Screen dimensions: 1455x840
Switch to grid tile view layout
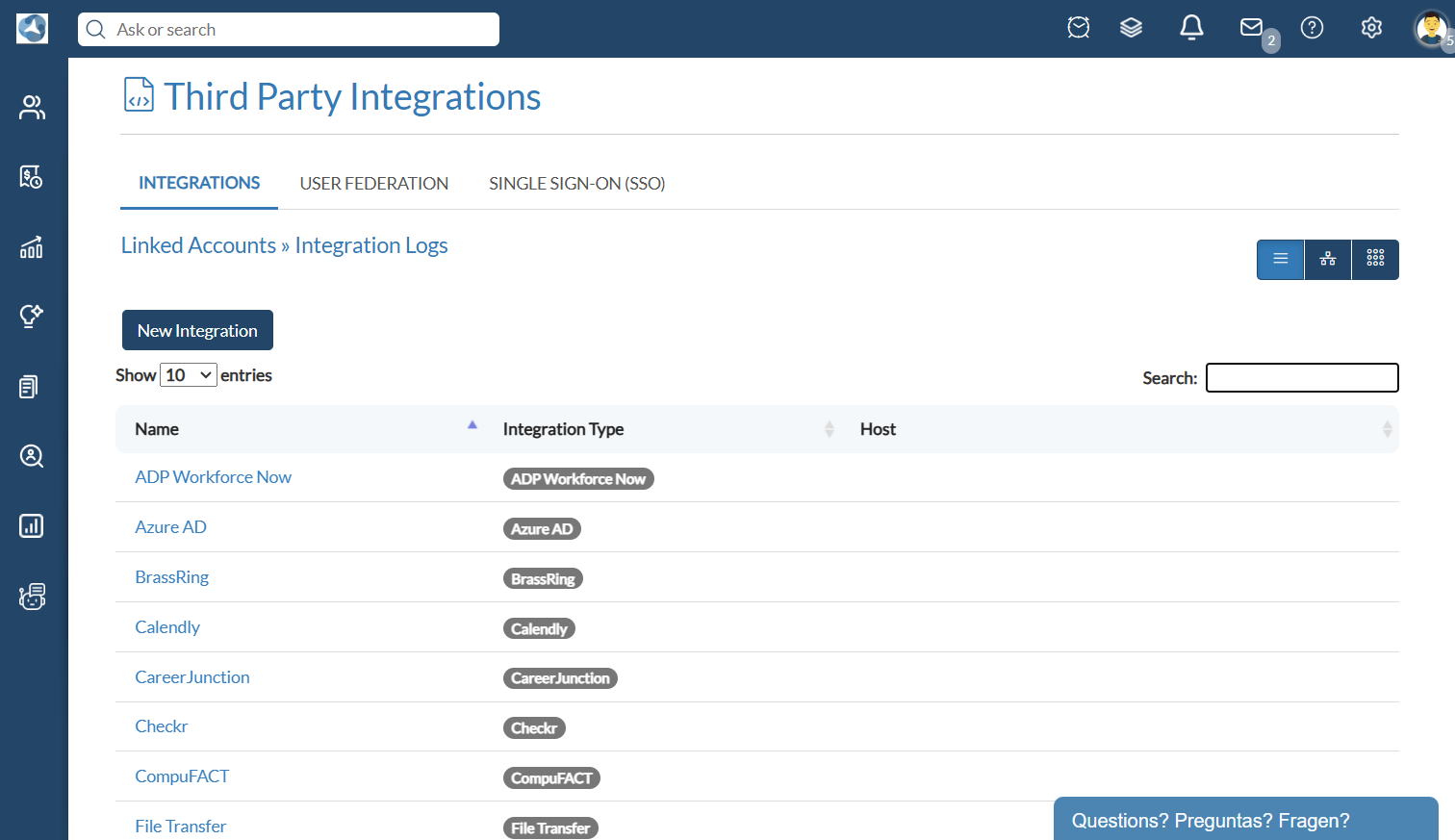1375,260
